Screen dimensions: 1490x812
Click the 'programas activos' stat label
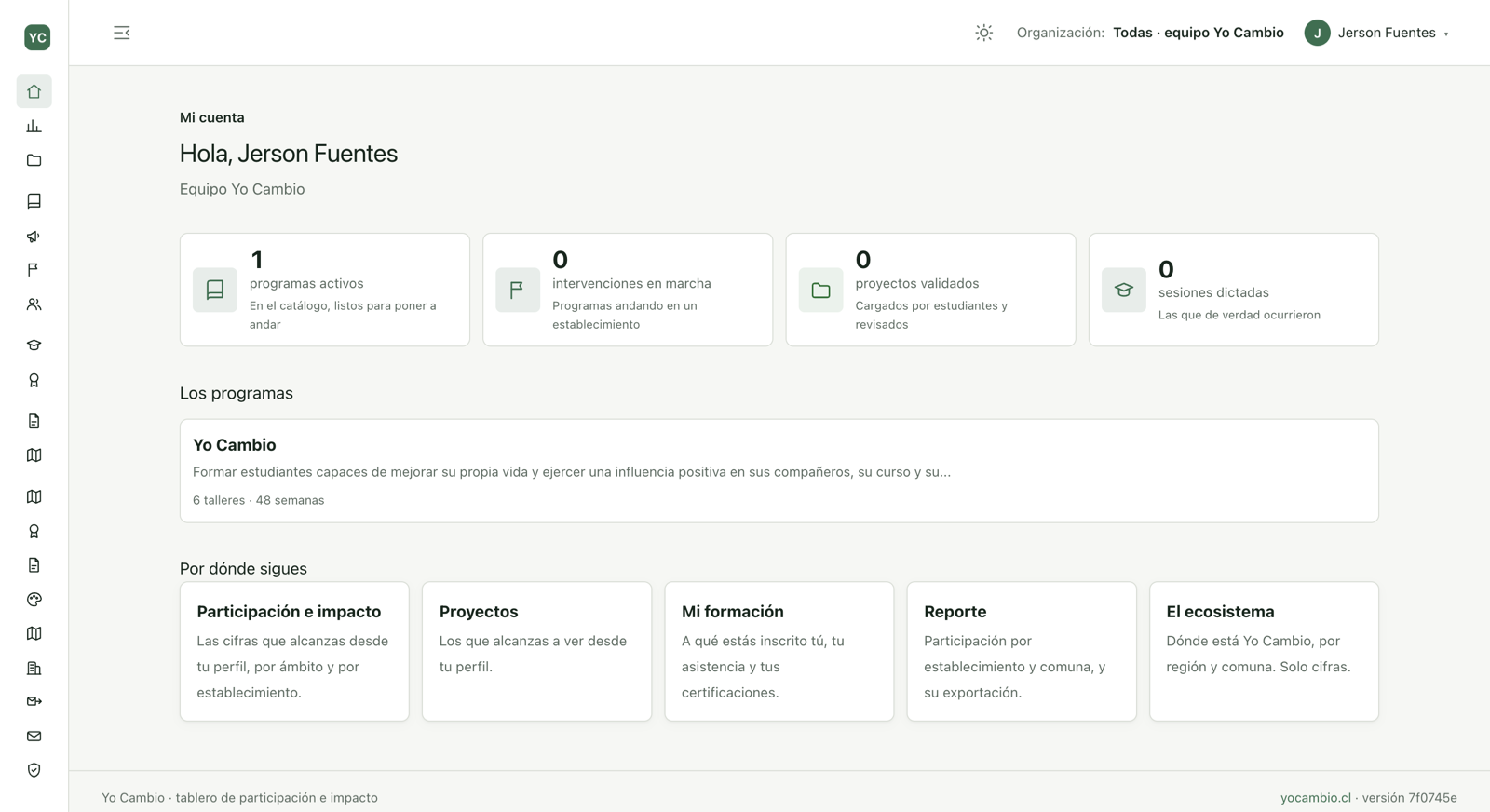coord(306,283)
